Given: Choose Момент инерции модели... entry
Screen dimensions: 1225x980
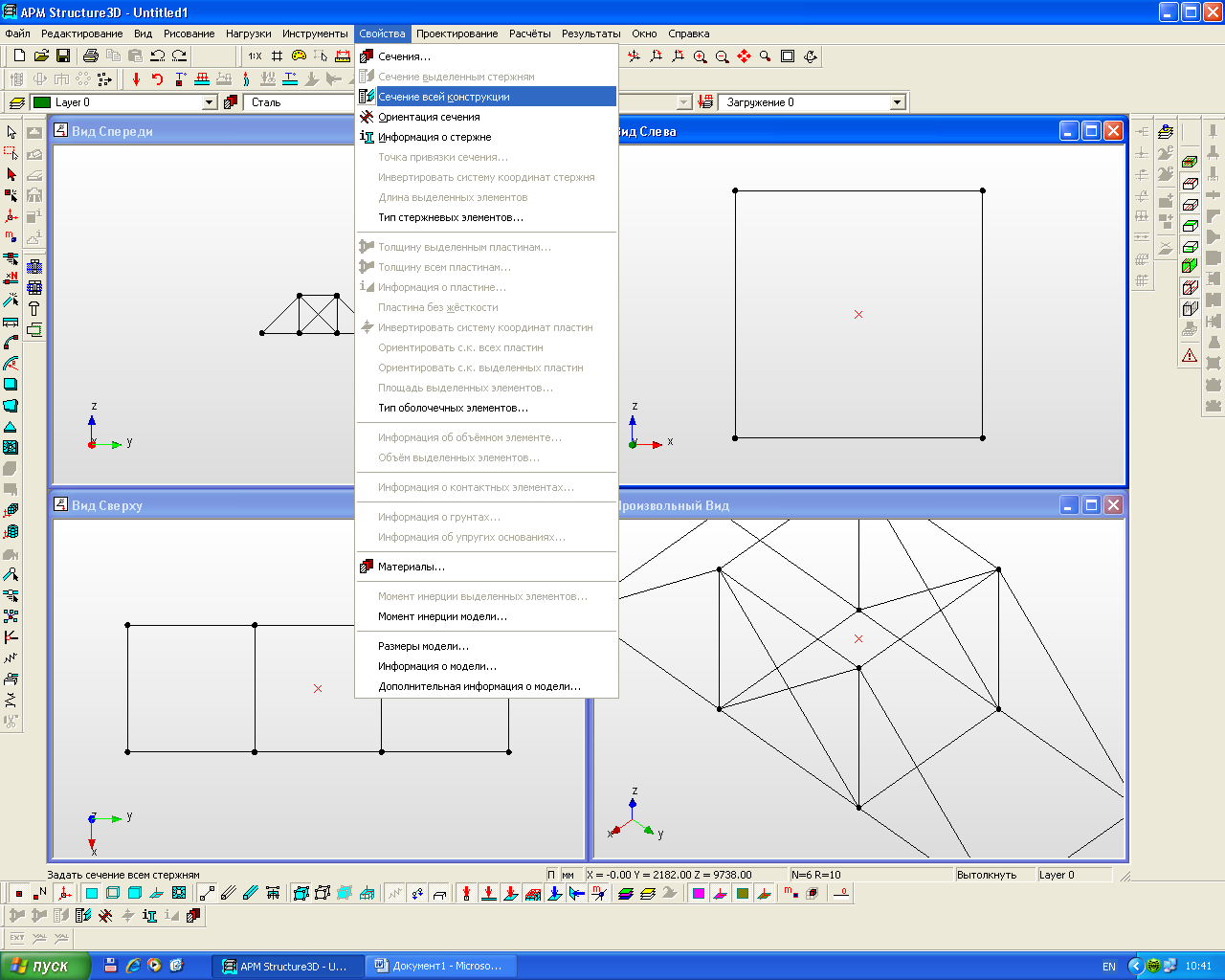Looking at the screenshot, I should tap(486, 616).
